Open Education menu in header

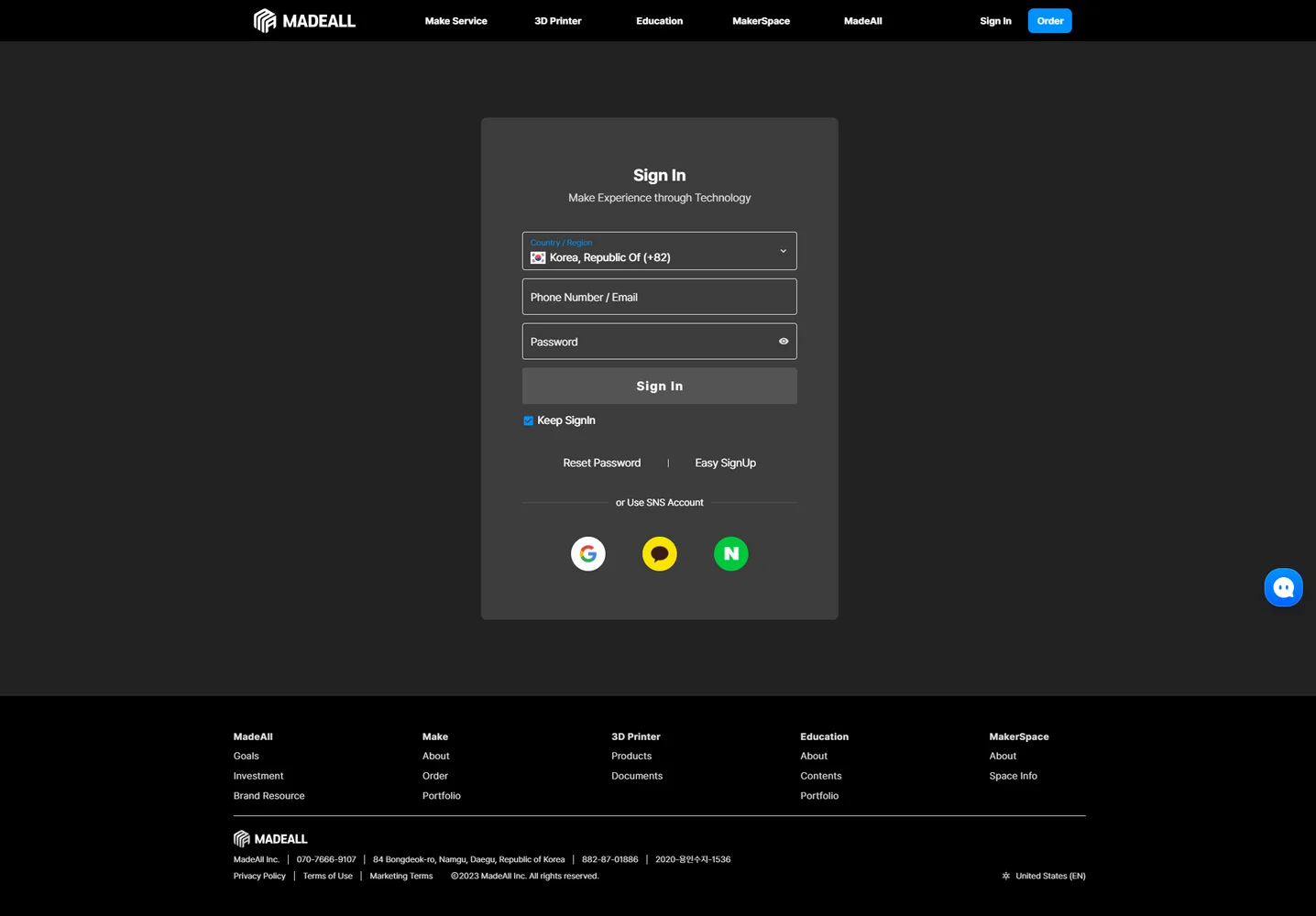(660, 20)
